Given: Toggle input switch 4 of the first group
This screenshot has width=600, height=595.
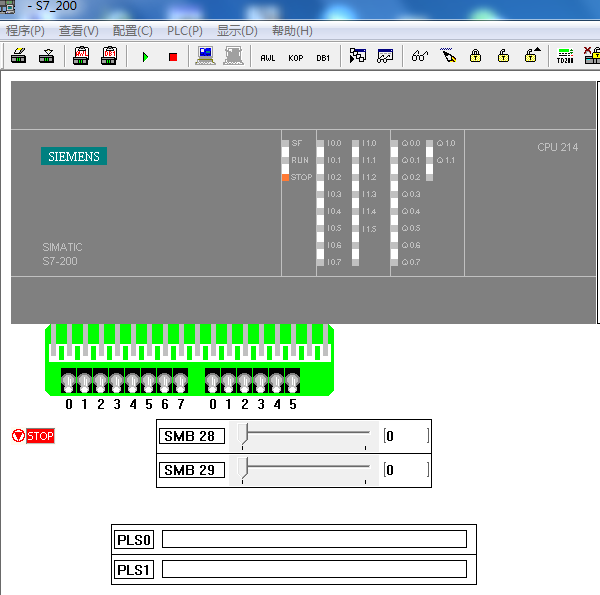Looking at the screenshot, I should pyautogui.click(x=132, y=381).
